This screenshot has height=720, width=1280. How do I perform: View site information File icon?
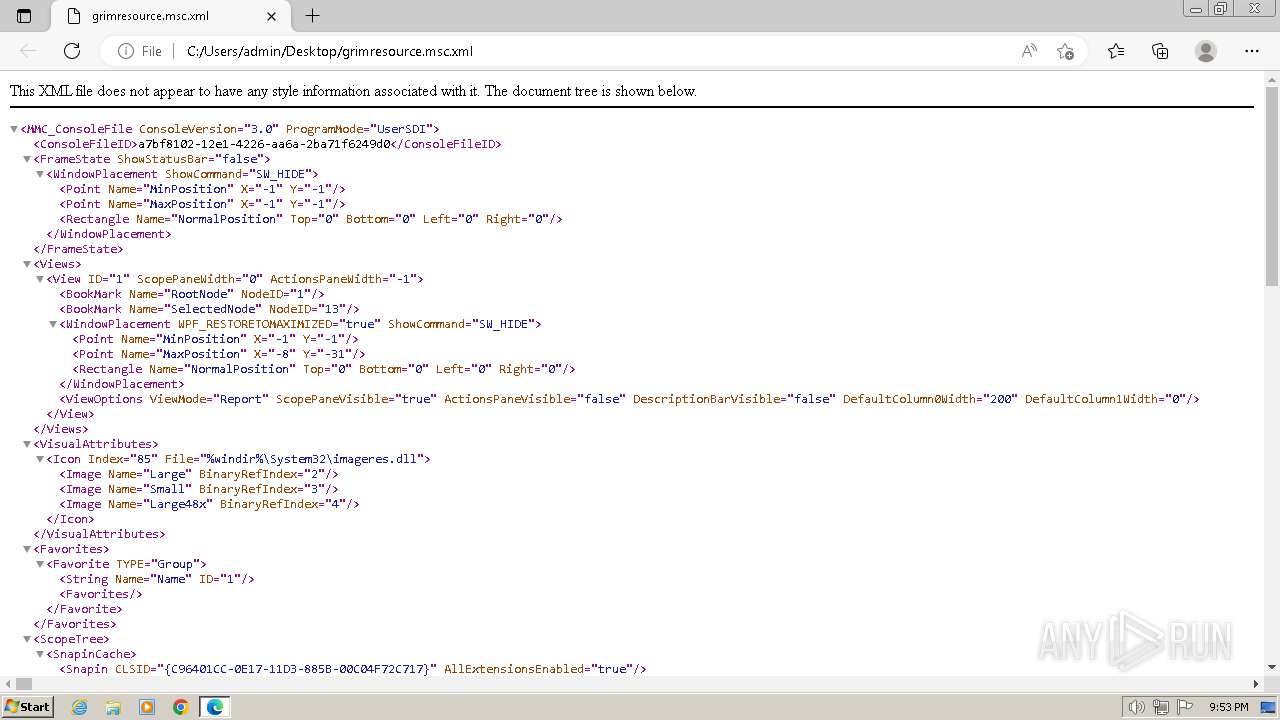point(140,51)
